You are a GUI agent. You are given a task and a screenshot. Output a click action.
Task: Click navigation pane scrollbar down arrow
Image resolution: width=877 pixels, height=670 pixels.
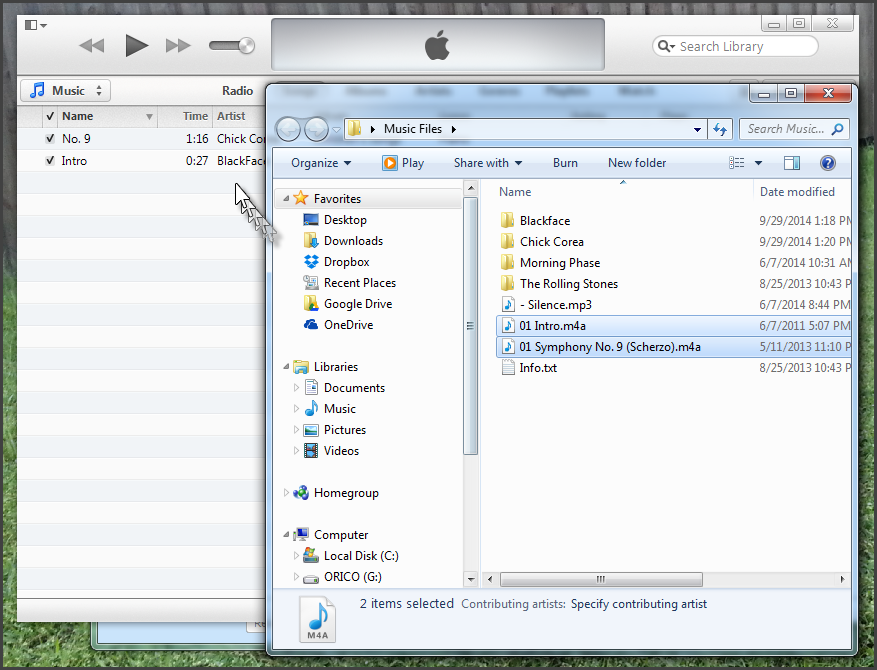471,579
